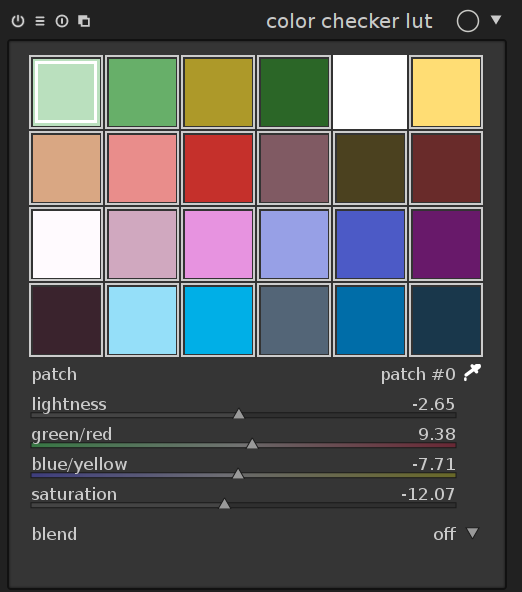Open the presets hamburger menu icon
This screenshot has width=522, height=592.
click(x=40, y=21)
